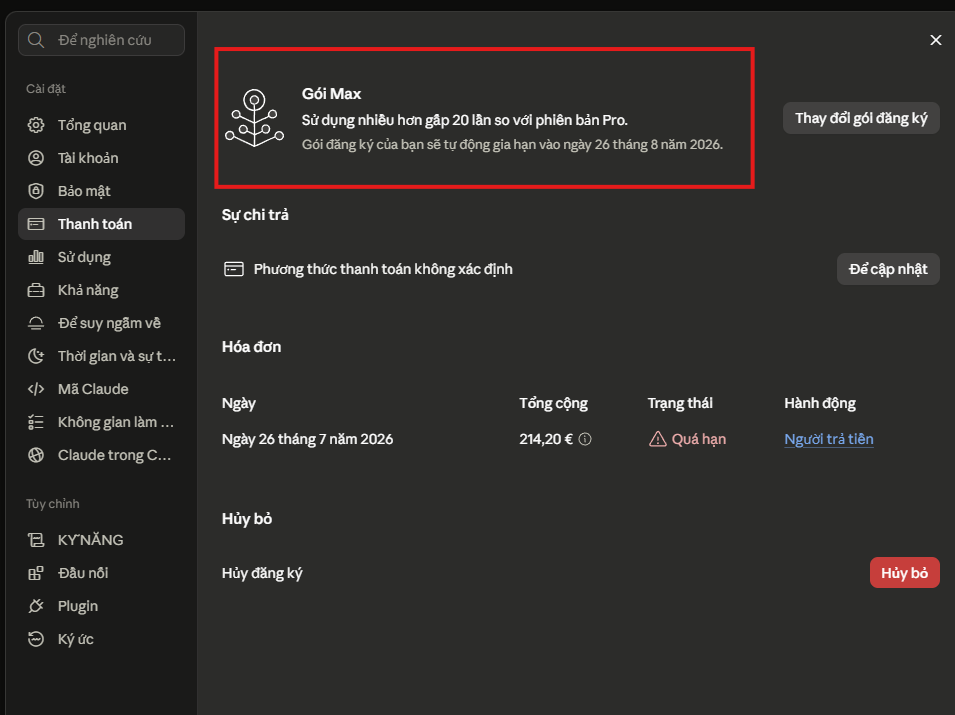The height and width of the screenshot is (715, 955).
Task: Click the blocks icon beside Đầu nối
Action: click(x=36, y=573)
